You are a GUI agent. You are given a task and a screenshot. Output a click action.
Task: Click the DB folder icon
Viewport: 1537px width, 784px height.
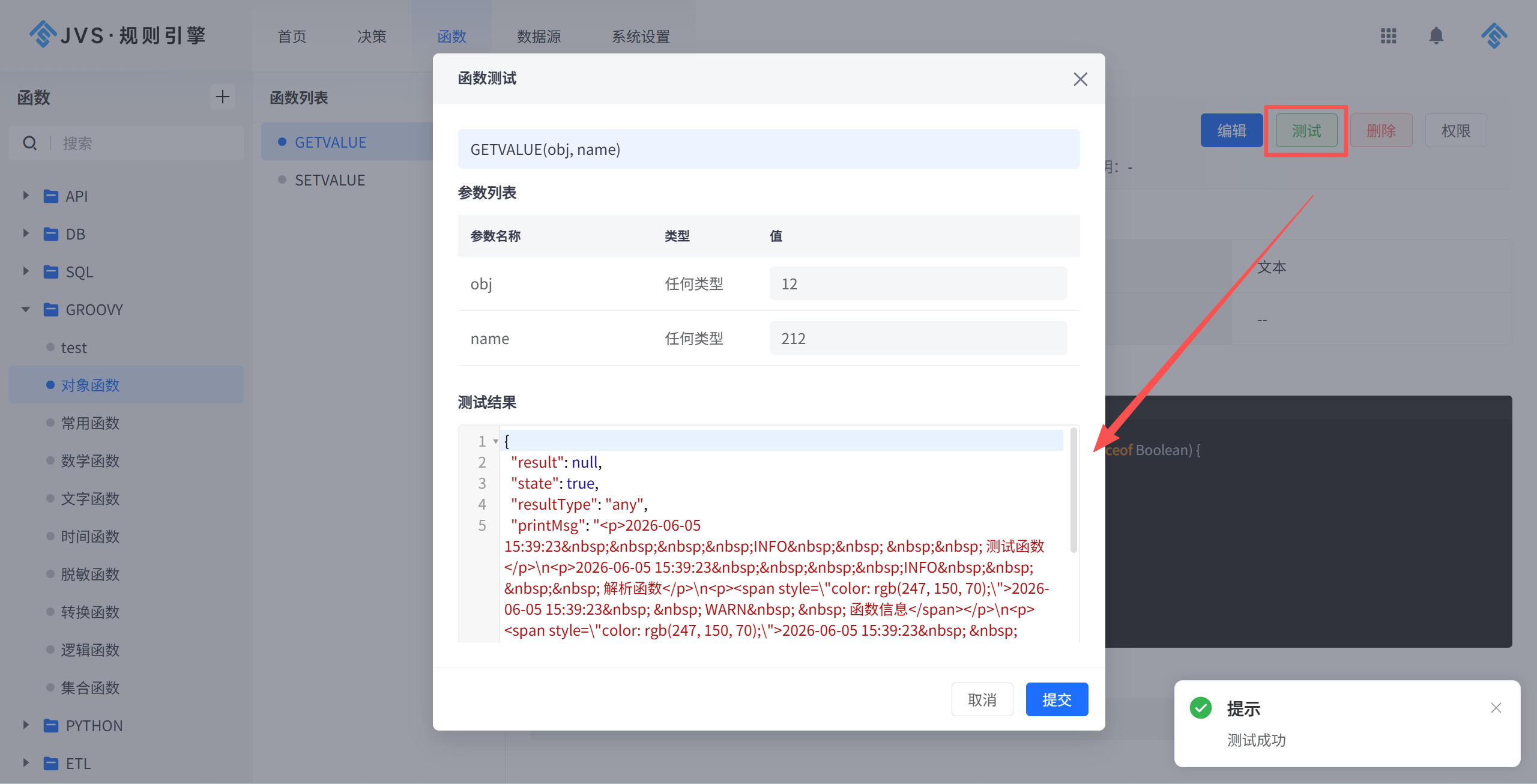51,234
